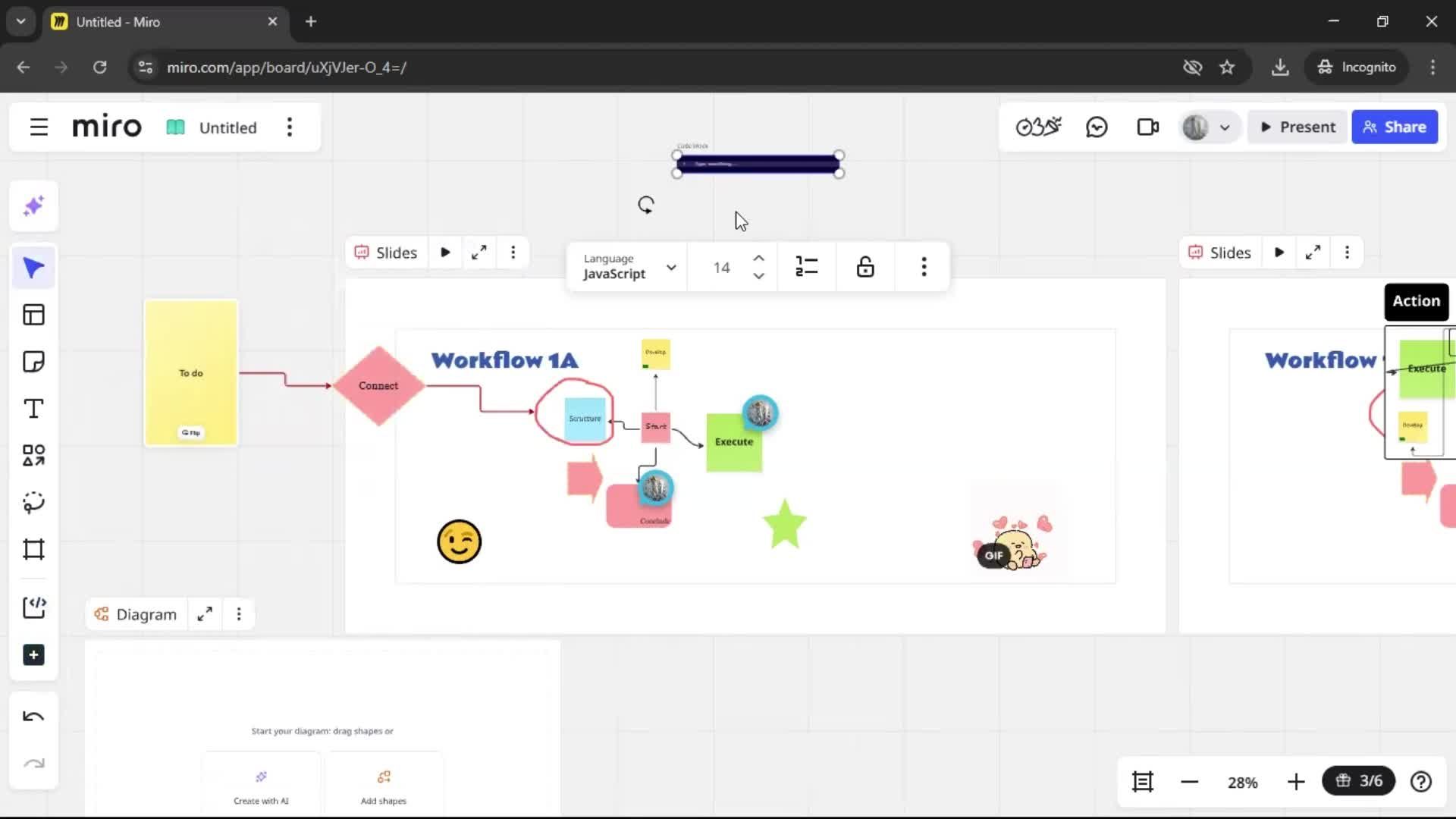Open a new browser tab

coord(311,22)
